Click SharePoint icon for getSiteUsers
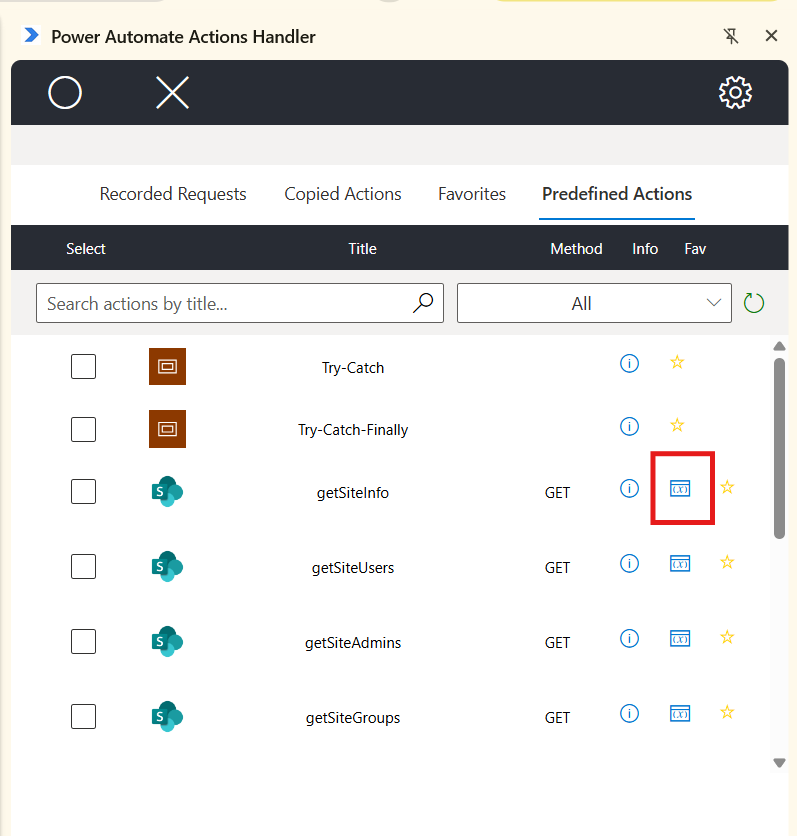 coord(167,566)
